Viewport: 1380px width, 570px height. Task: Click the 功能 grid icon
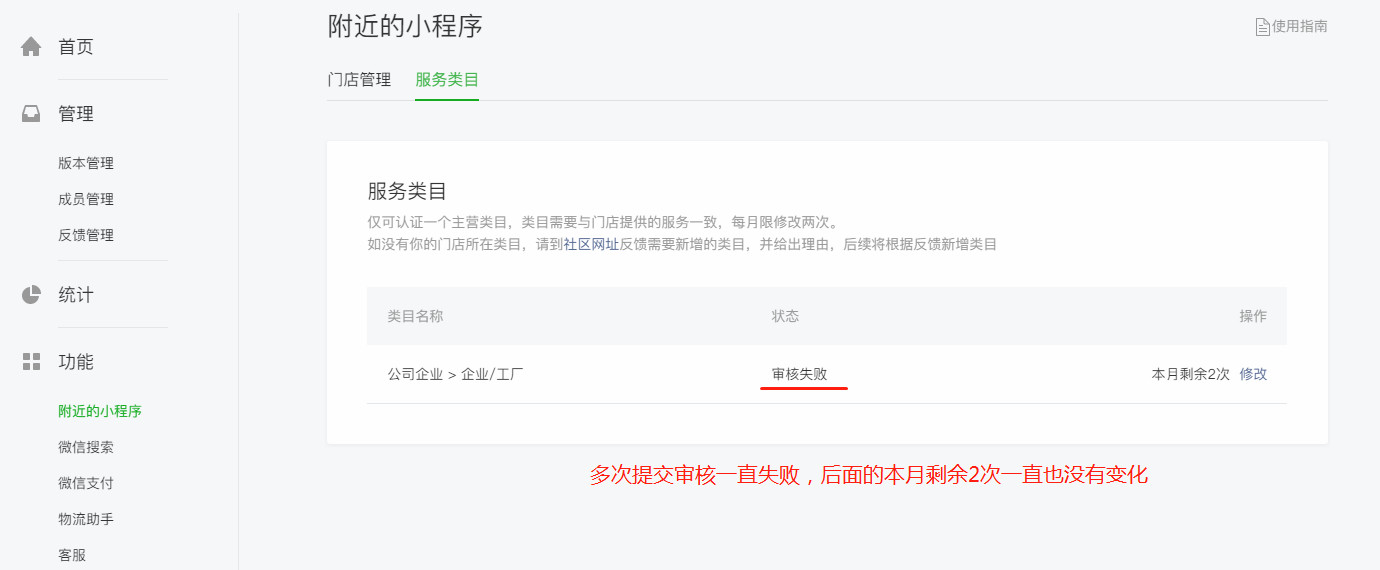pos(31,362)
